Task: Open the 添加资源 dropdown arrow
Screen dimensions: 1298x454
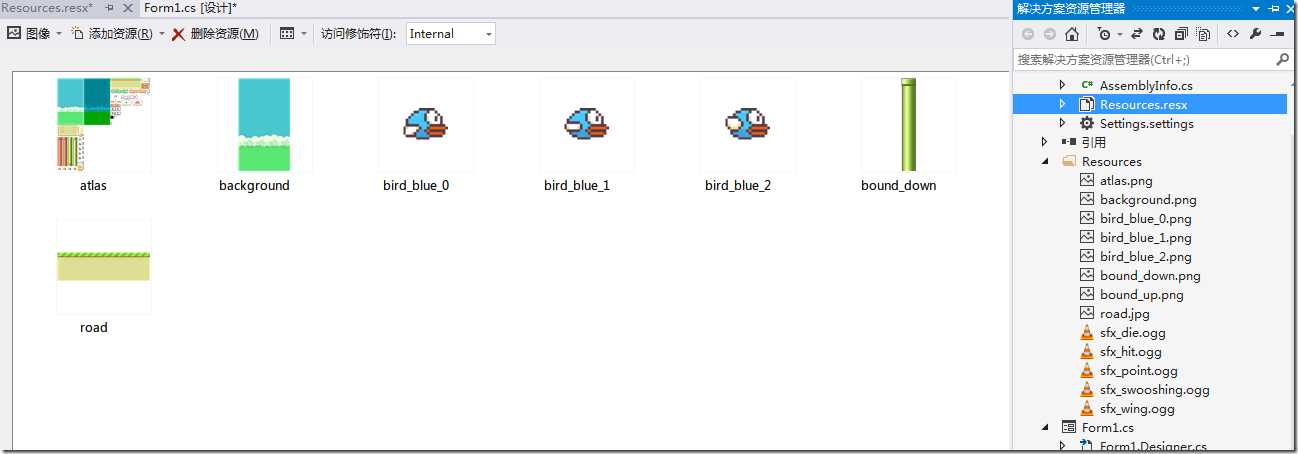Action: 162,34
